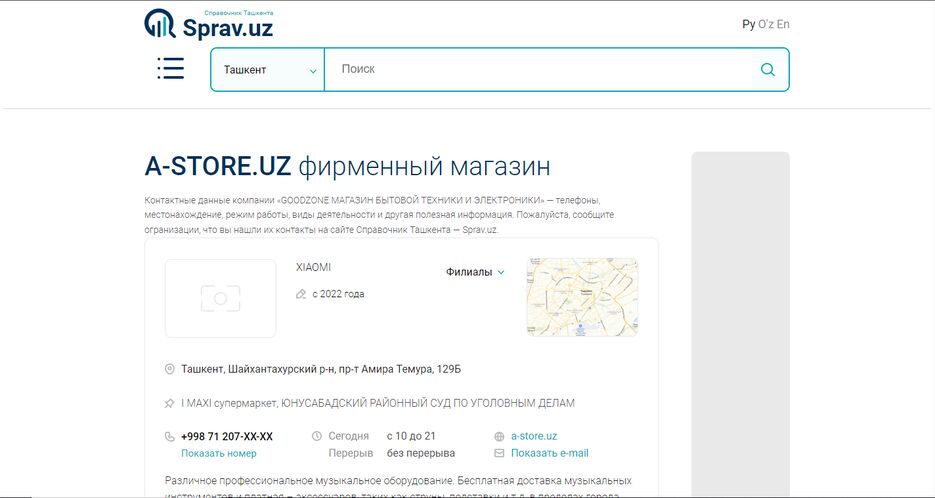Screen dimensions: 935x498
Task: Click the phone handset icon
Action: click(169, 437)
